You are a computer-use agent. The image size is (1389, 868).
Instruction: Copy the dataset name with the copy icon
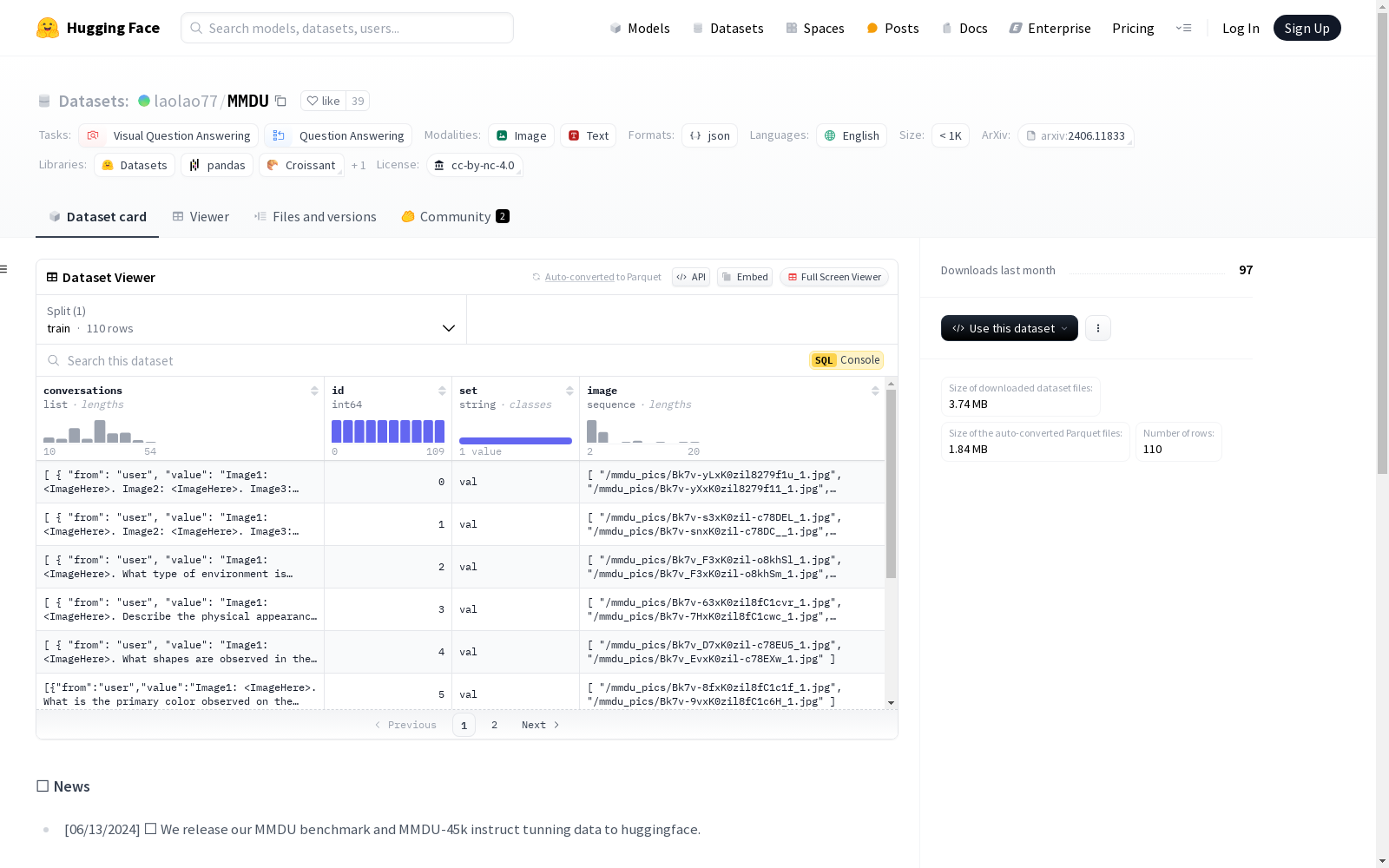click(x=280, y=101)
